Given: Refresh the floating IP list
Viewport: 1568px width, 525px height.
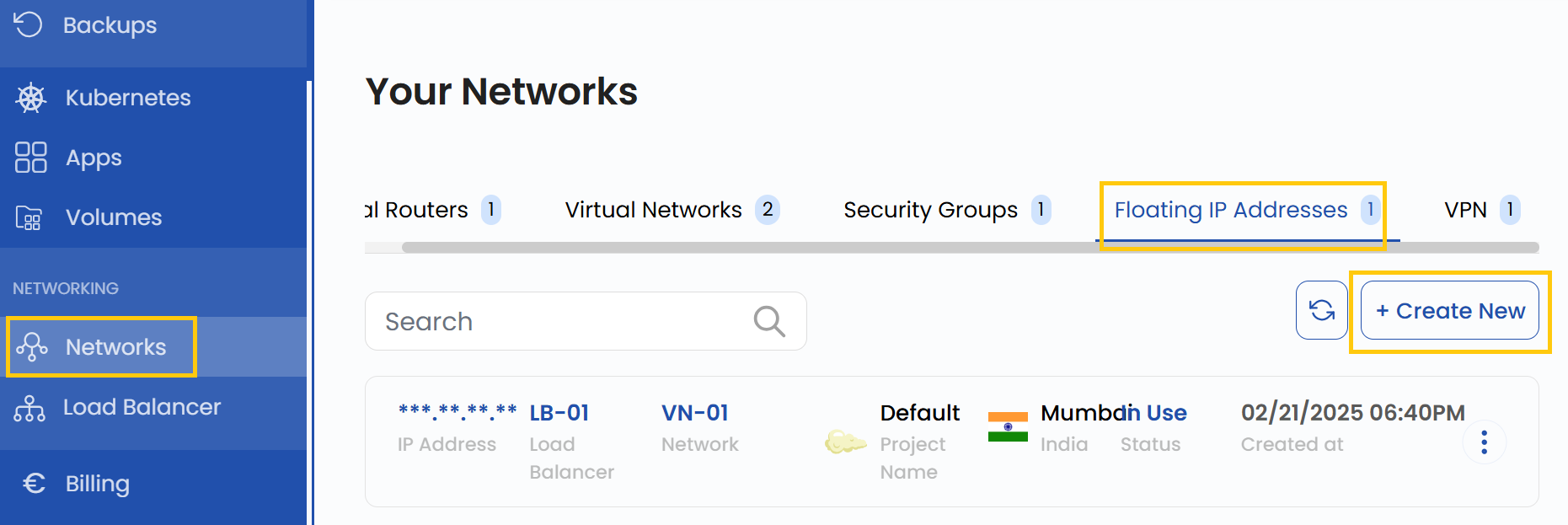Looking at the screenshot, I should tap(1320, 310).
